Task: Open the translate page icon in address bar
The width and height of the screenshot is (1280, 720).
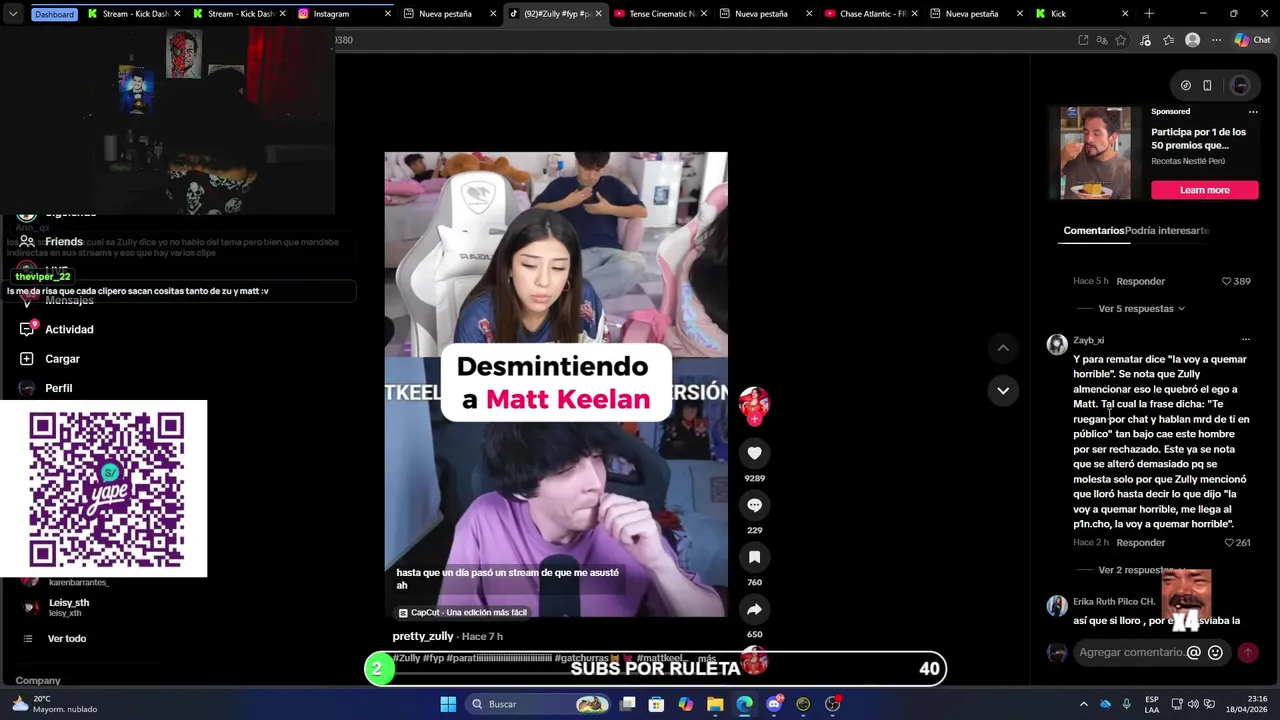Action: pyautogui.click(x=1102, y=40)
